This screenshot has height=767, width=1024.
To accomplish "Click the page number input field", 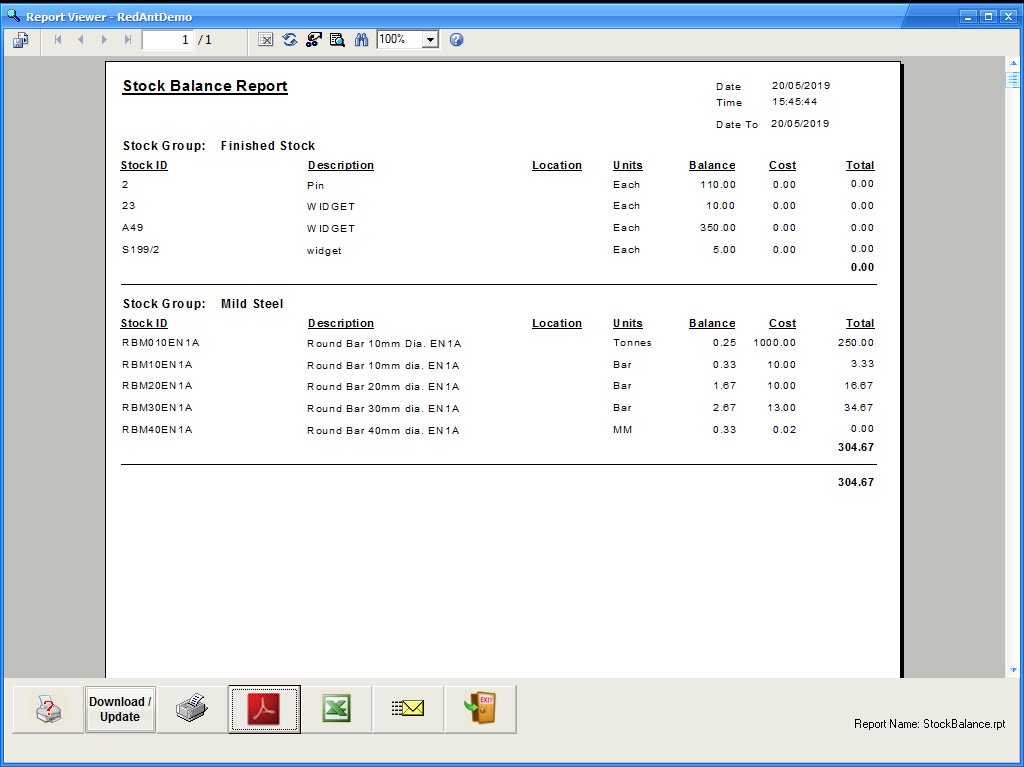I will (x=167, y=40).
